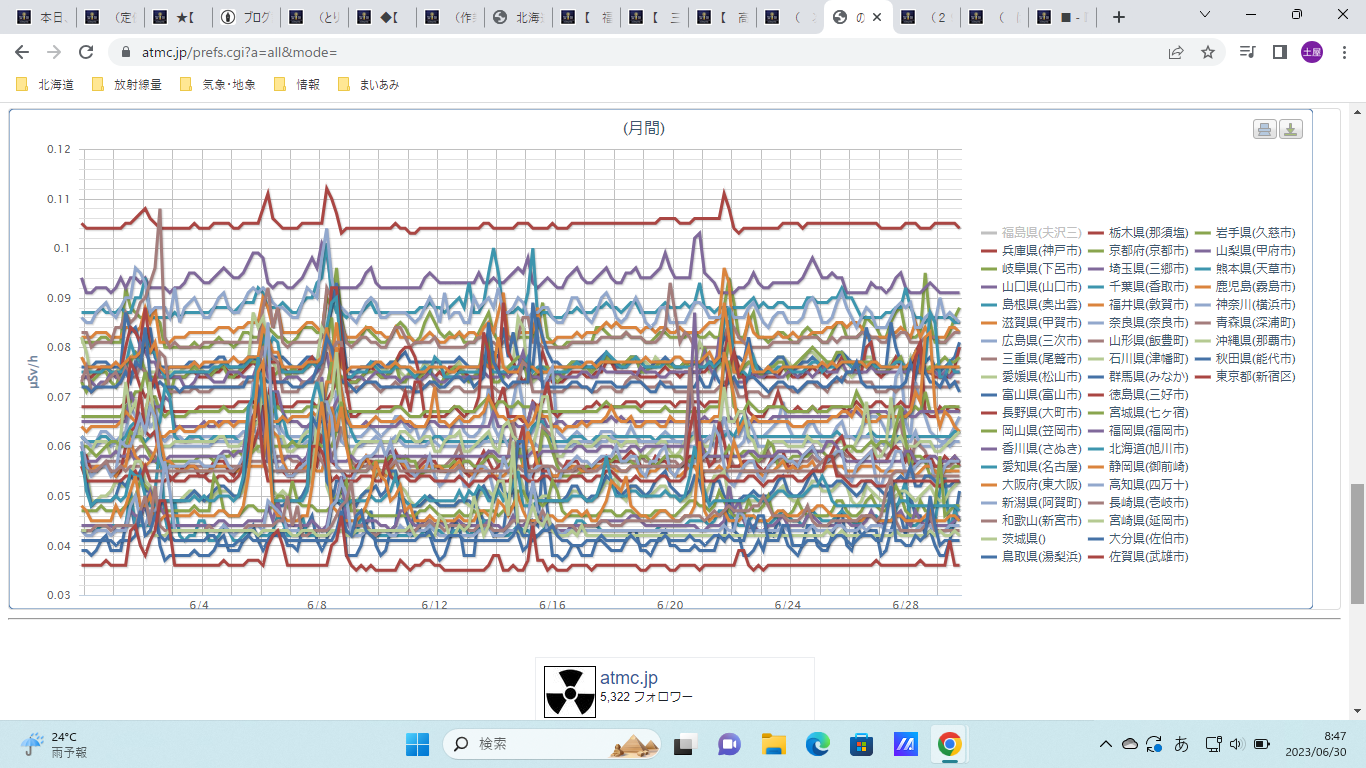This screenshot has height=768, width=1366.
Task: Show hidden system tray icons
Action: pos(1105,744)
